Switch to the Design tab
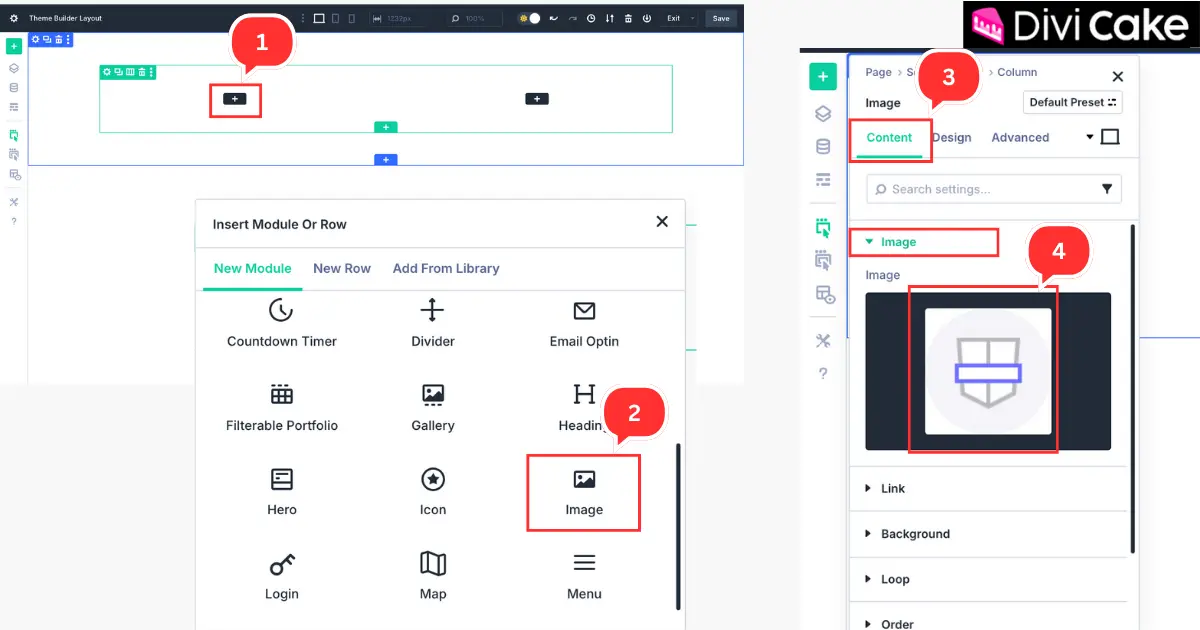Screen dimensions: 1200x630 [952, 138]
